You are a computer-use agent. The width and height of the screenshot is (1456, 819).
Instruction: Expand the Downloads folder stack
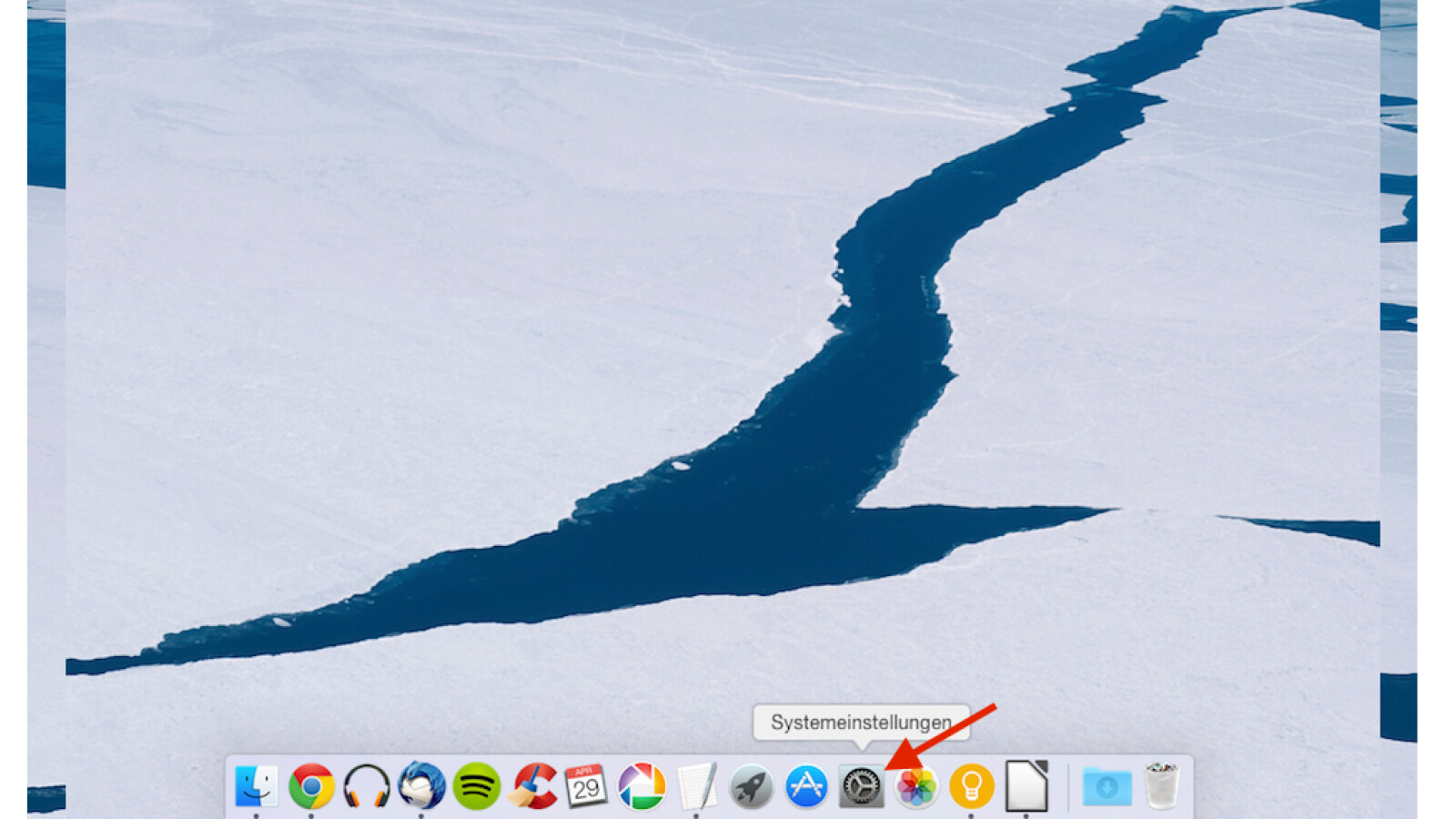click(1107, 785)
